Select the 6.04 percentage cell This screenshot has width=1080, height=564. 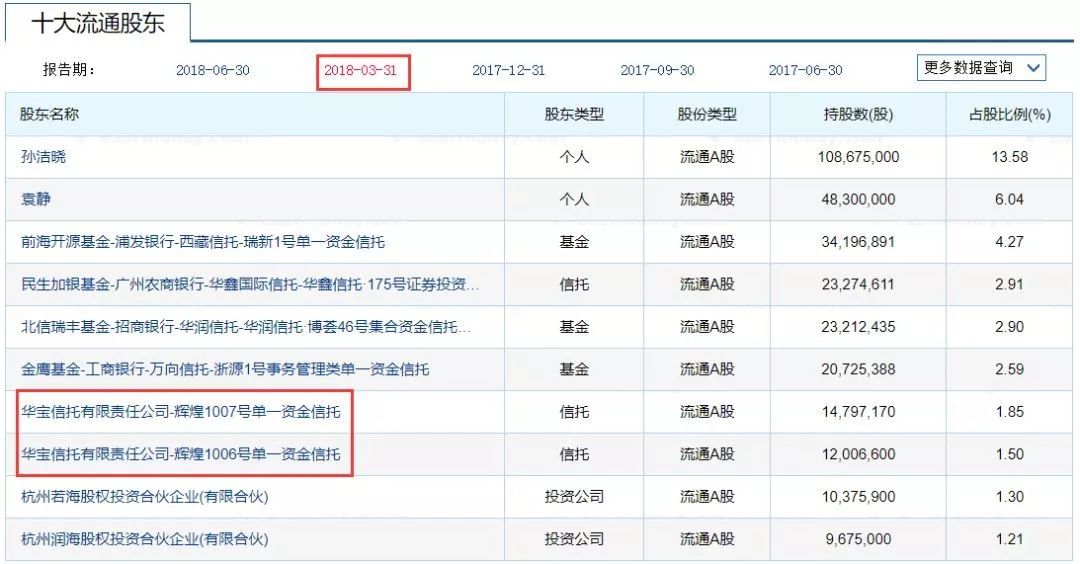click(x=1010, y=200)
